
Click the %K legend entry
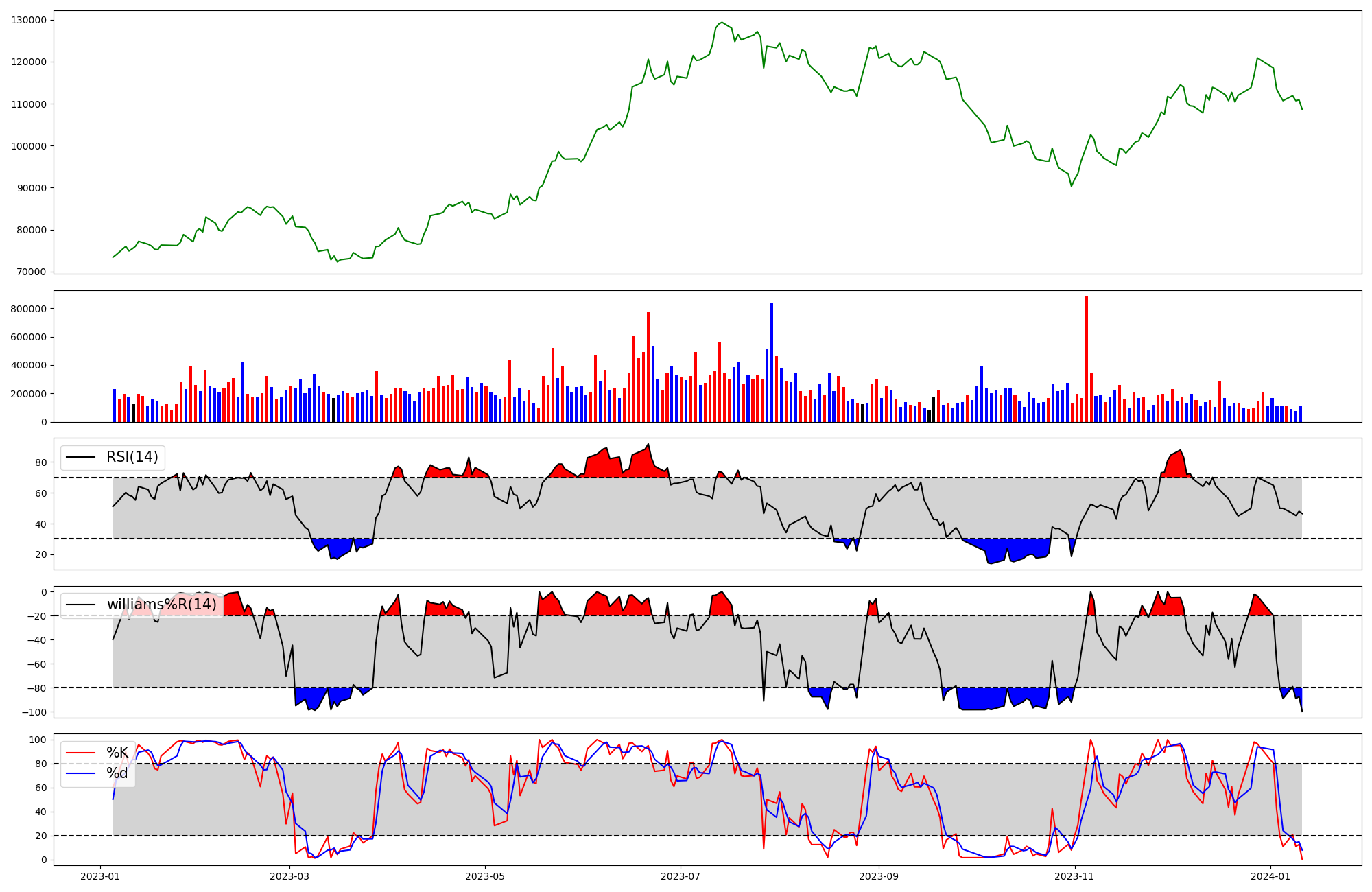[x=117, y=753]
